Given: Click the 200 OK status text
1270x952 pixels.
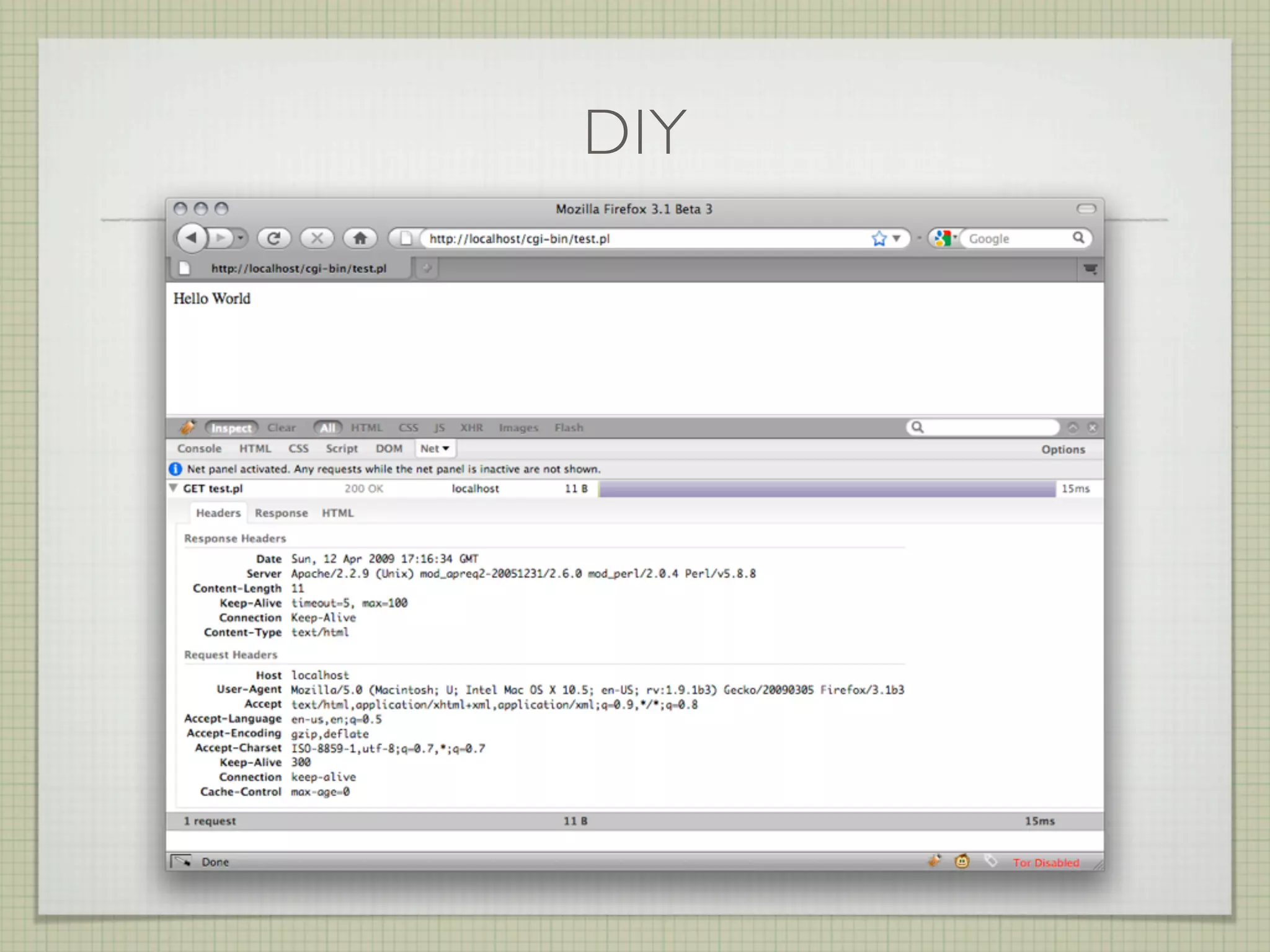Looking at the screenshot, I should pyautogui.click(x=364, y=488).
